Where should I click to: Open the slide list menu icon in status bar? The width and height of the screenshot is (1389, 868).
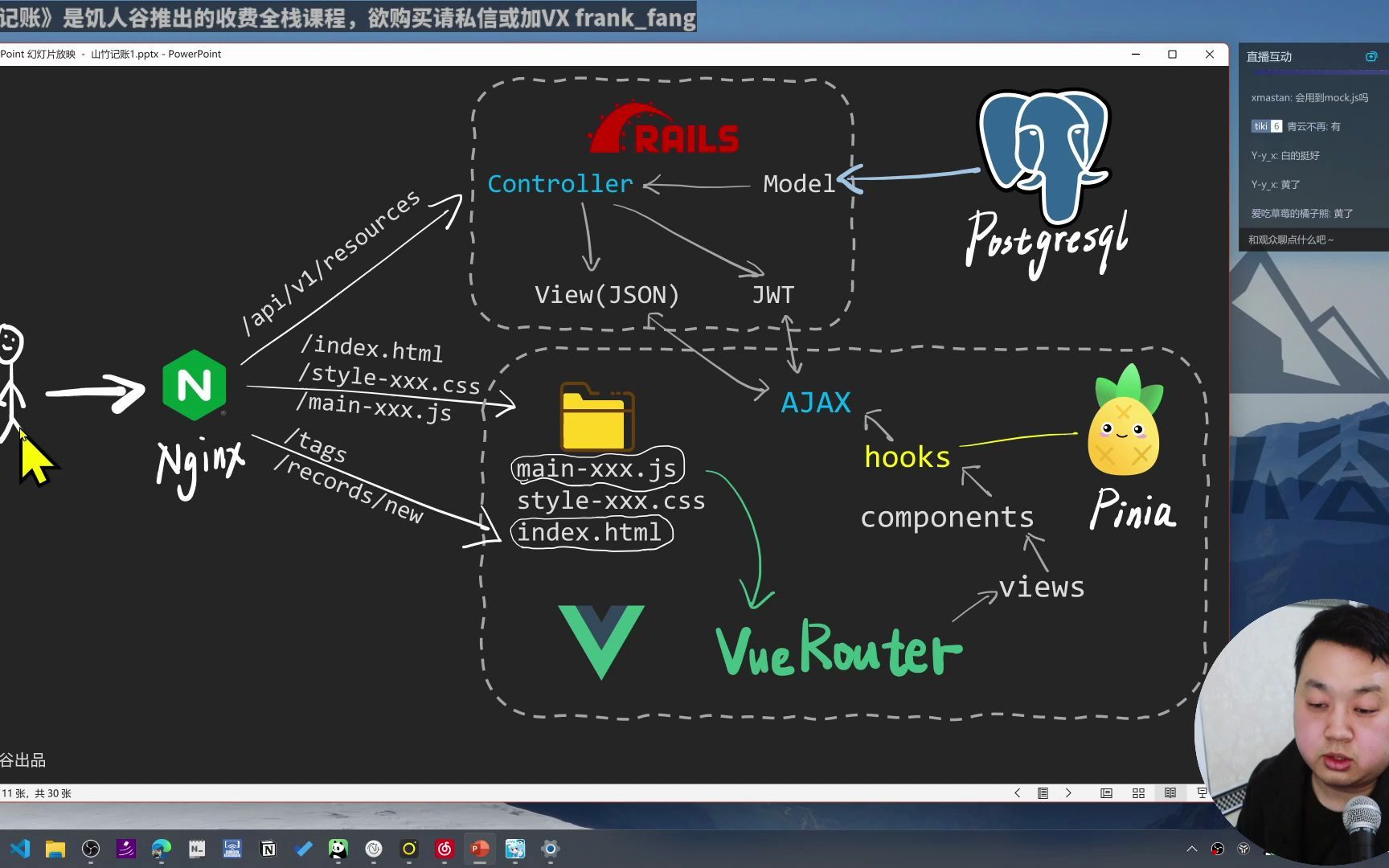click(x=1043, y=793)
